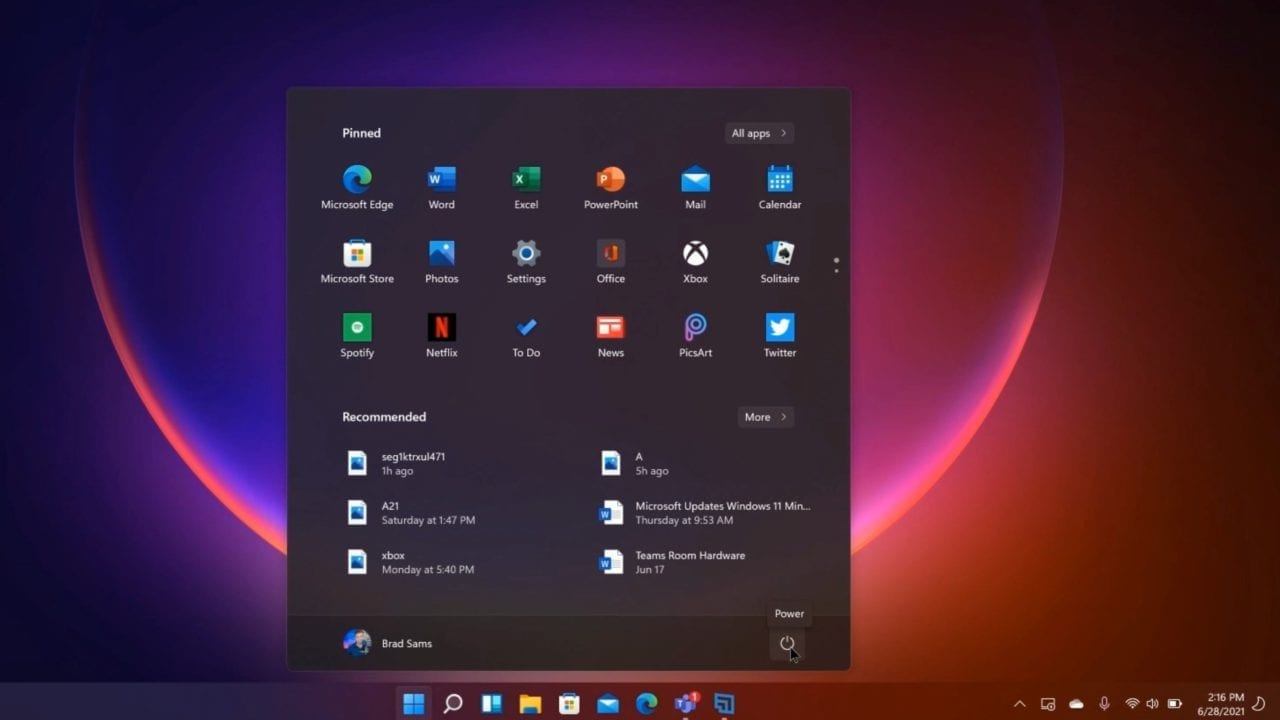
Task: Open the To Do app
Action: [526, 335]
